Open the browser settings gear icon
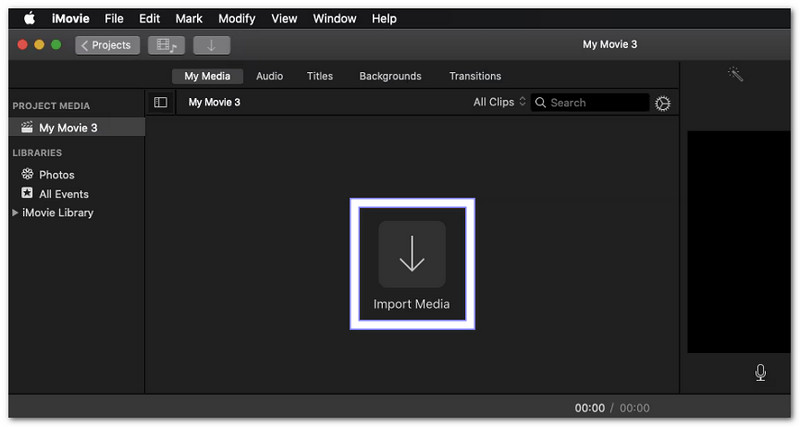 [x=662, y=103]
